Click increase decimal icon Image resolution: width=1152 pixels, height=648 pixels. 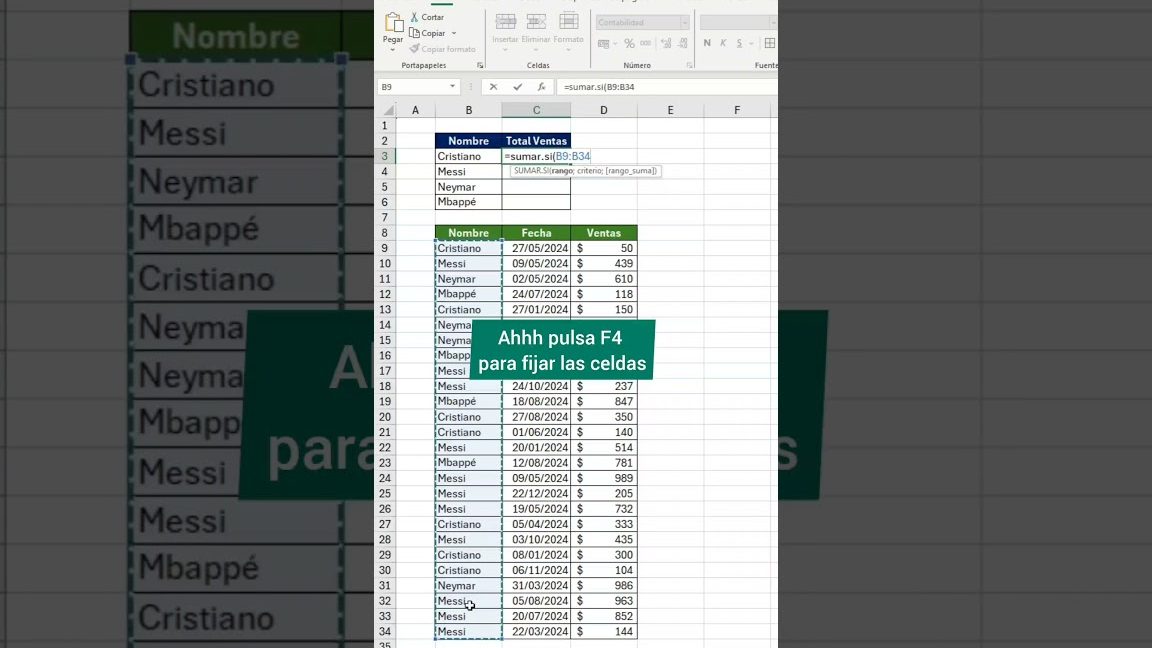666,44
